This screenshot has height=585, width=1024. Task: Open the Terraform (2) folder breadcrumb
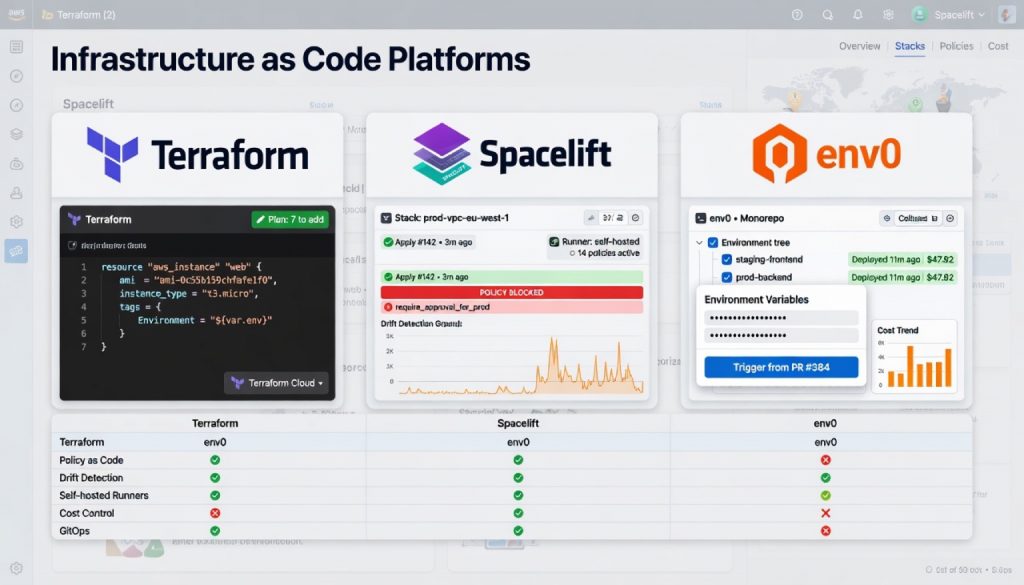coord(78,14)
